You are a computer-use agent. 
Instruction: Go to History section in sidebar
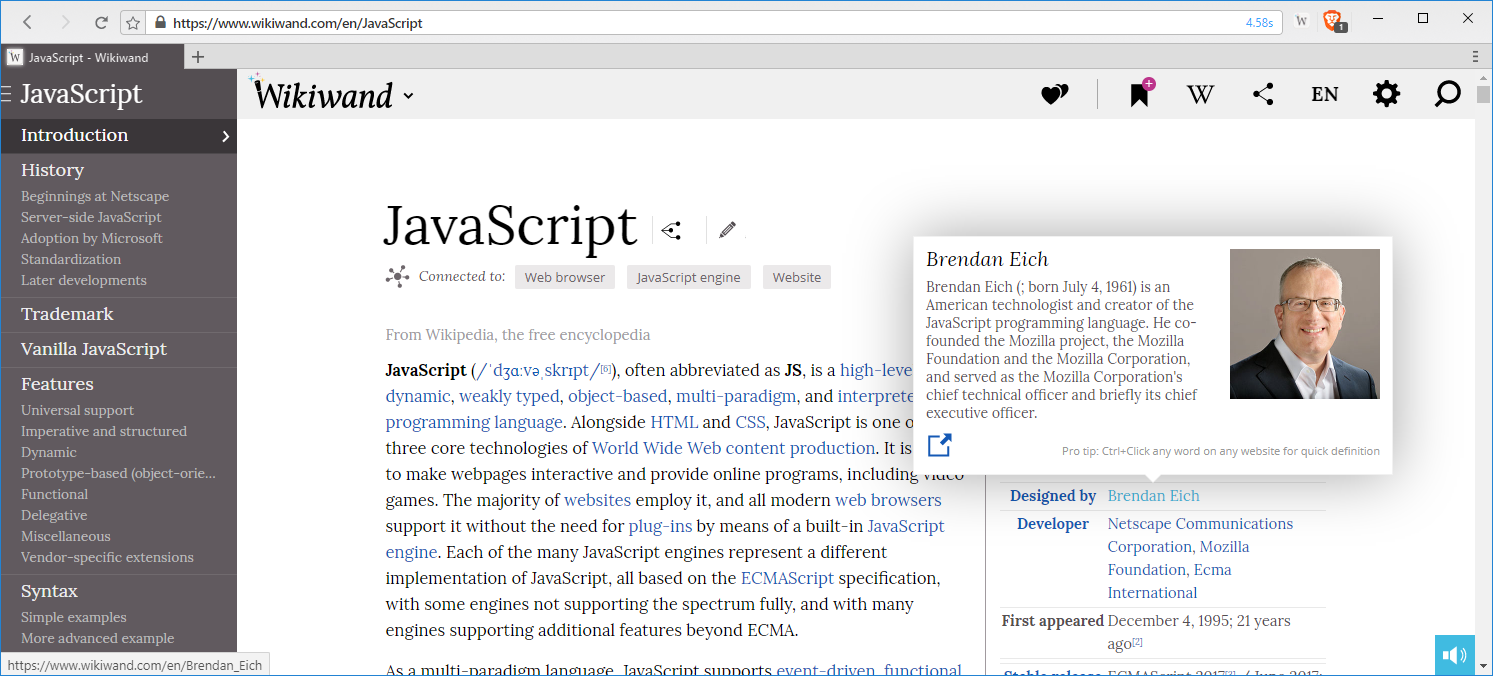coord(52,170)
